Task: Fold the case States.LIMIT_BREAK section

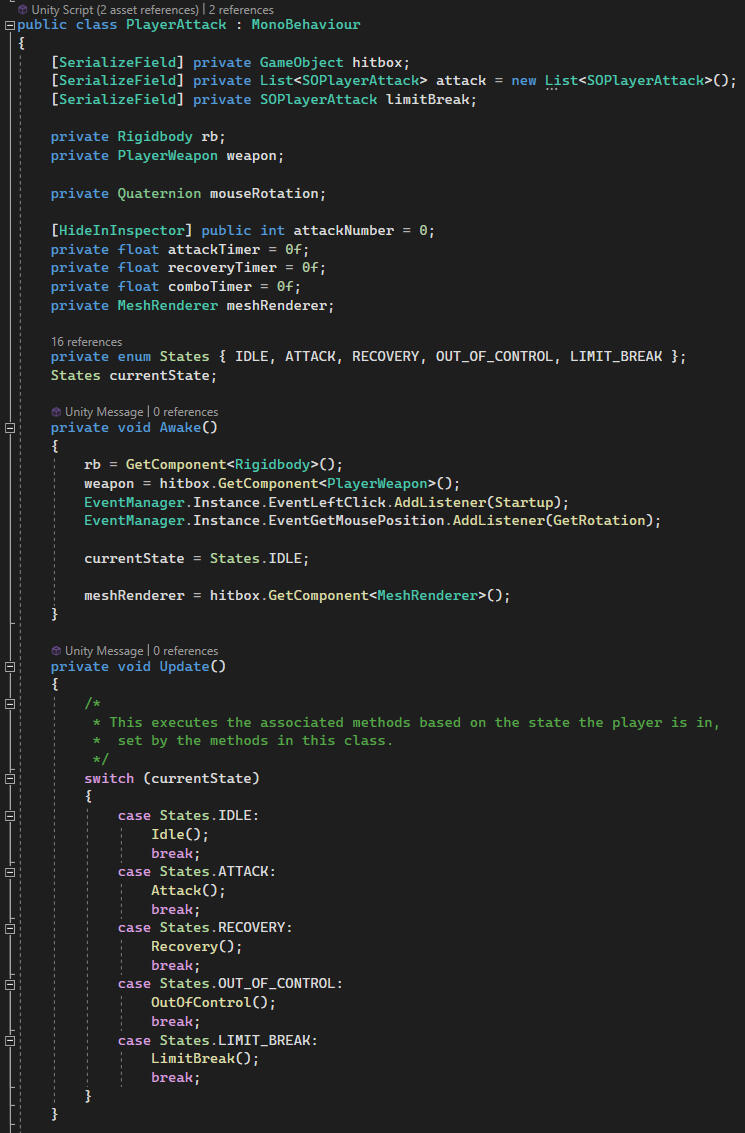Action: click(x=9, y=1040)
